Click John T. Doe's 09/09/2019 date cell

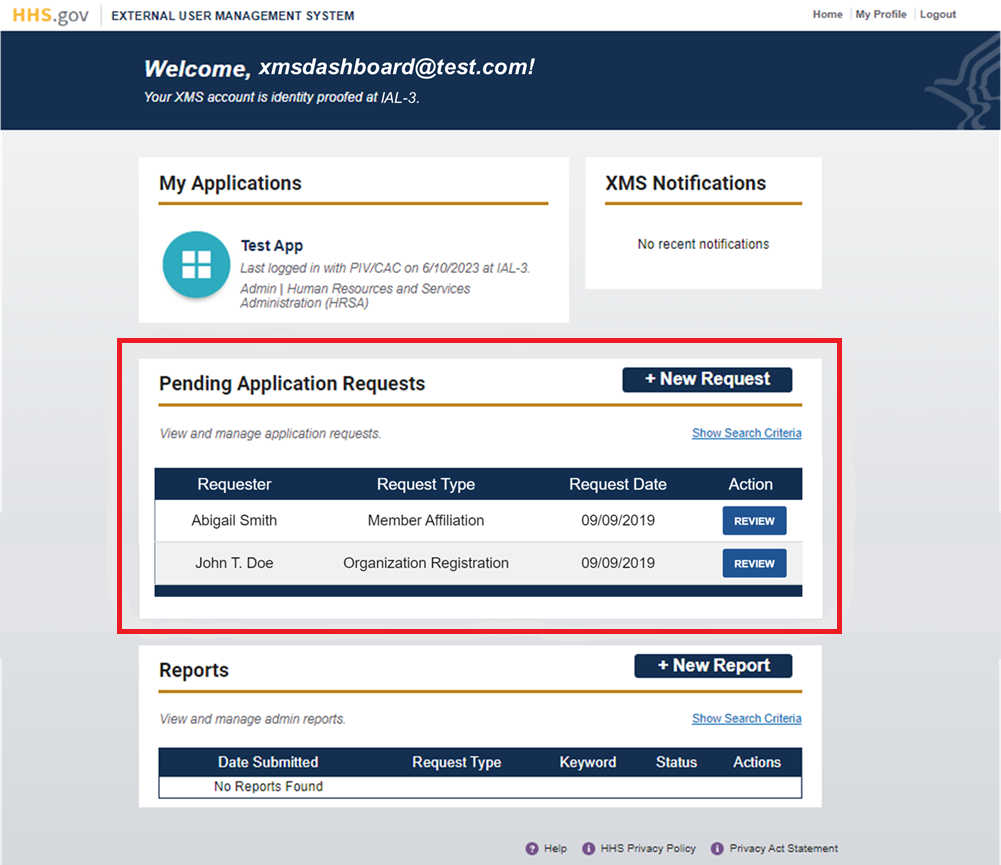pyautogui.click(x=618, y=563)
